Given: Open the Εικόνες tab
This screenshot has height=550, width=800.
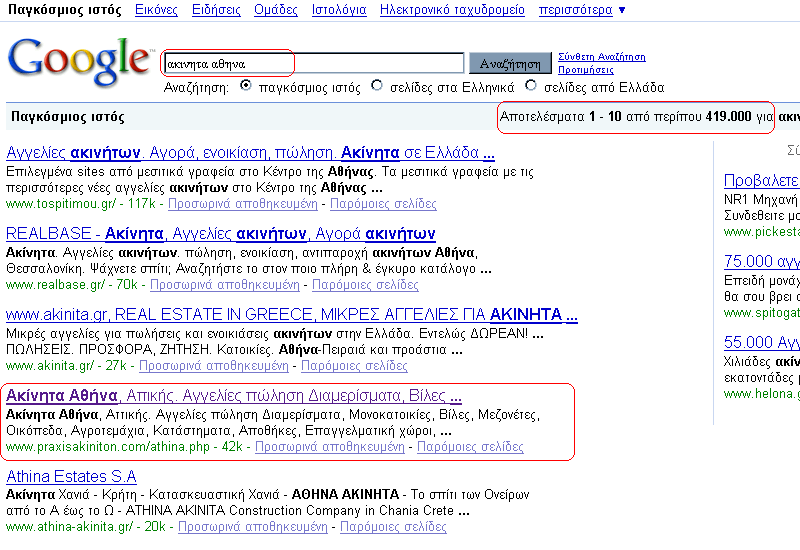Looking at the screenshot, I should coord(156,10).
